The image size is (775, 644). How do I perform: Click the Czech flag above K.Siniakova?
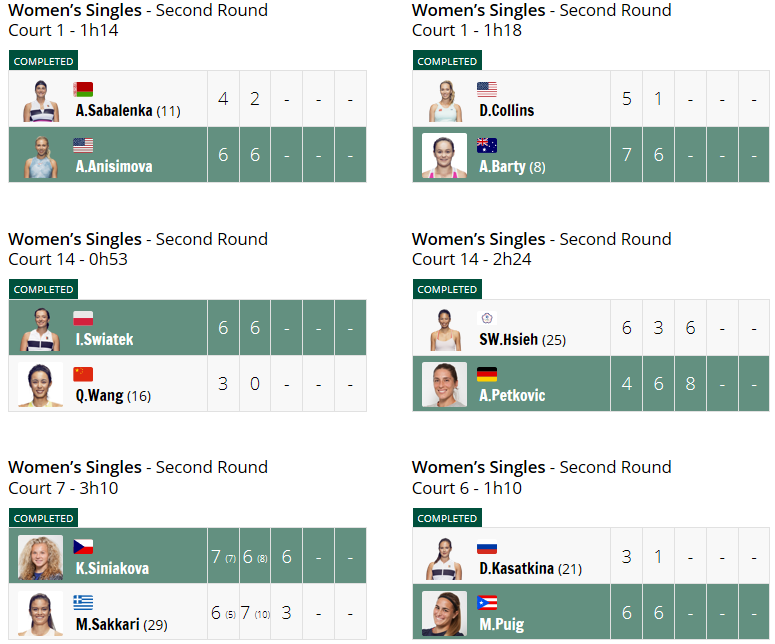click(x=83, y=547)
